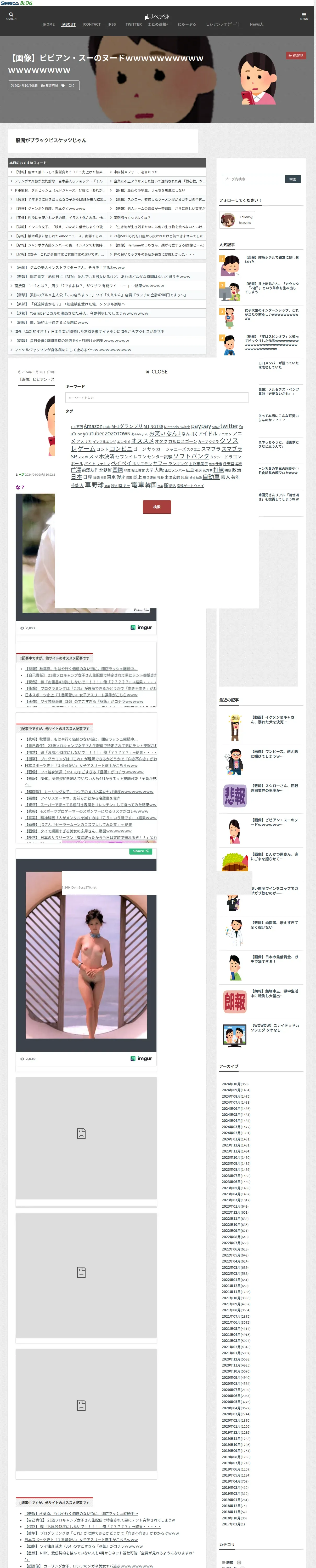Click the Follow @beasoku avatar

(x=228, y=220)
